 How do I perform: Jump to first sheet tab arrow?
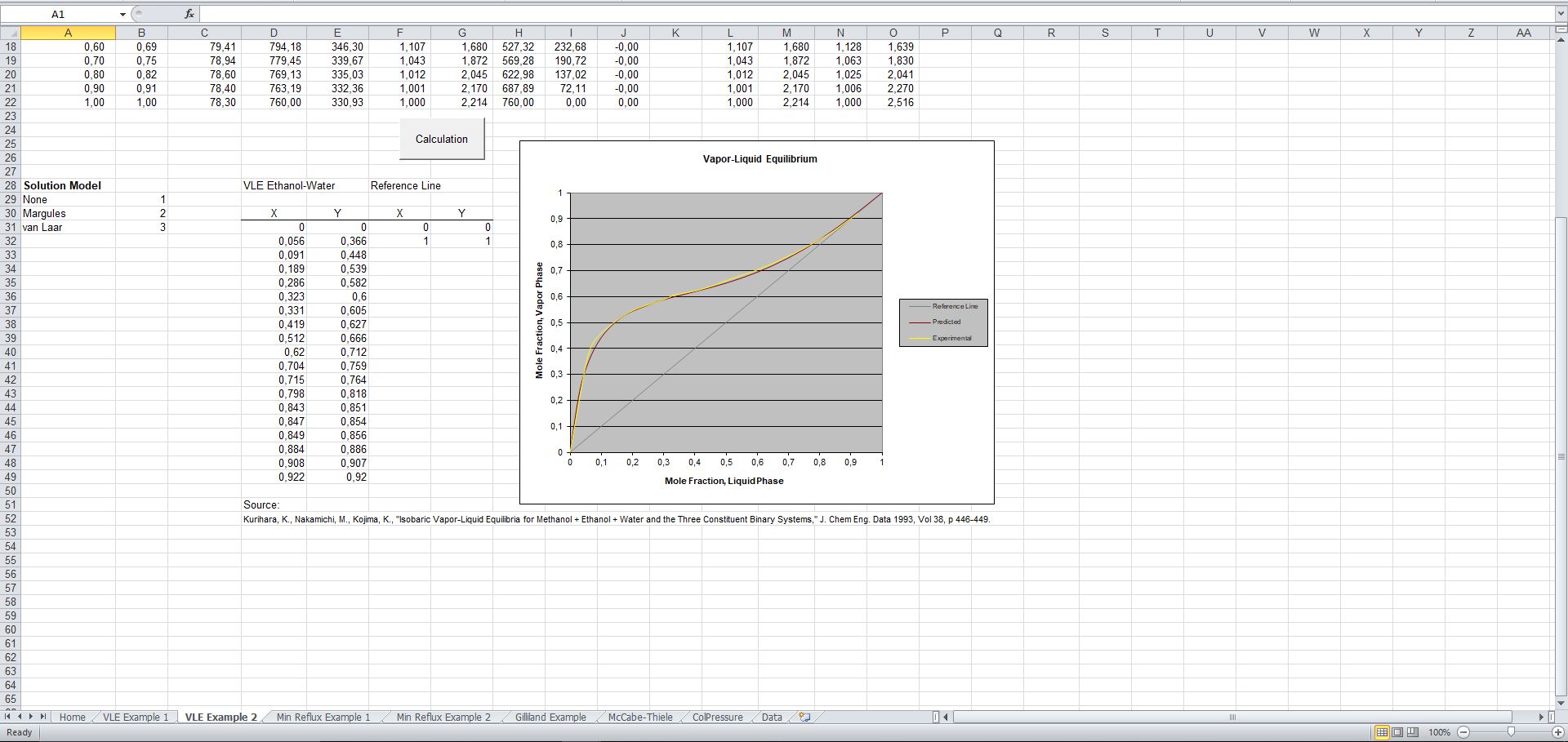[8, 717]
